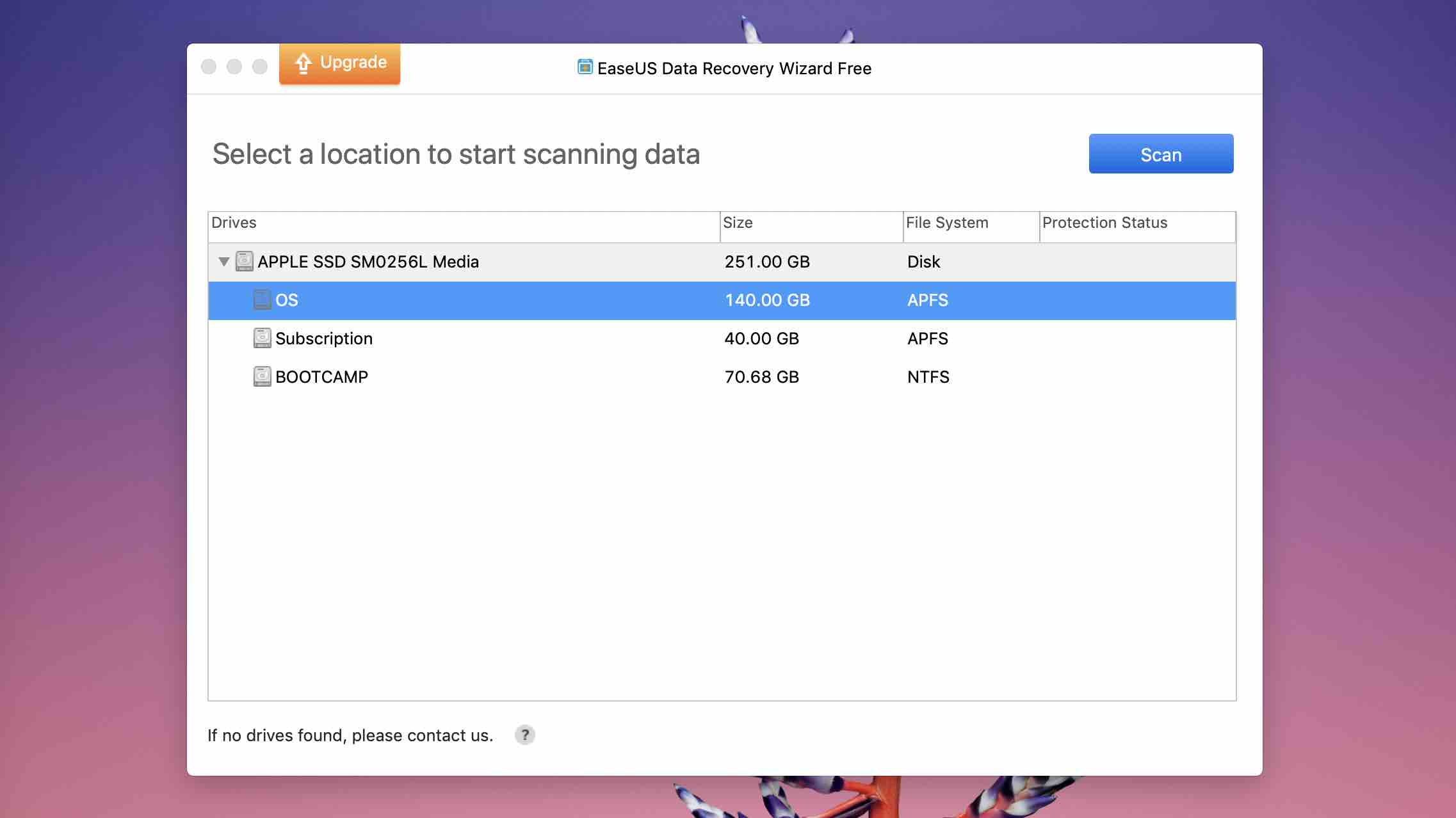The height and width of the screenshot is (818, 1456).
Task: Click the EaseUS app icon in title bar
Action: point(585,67)
